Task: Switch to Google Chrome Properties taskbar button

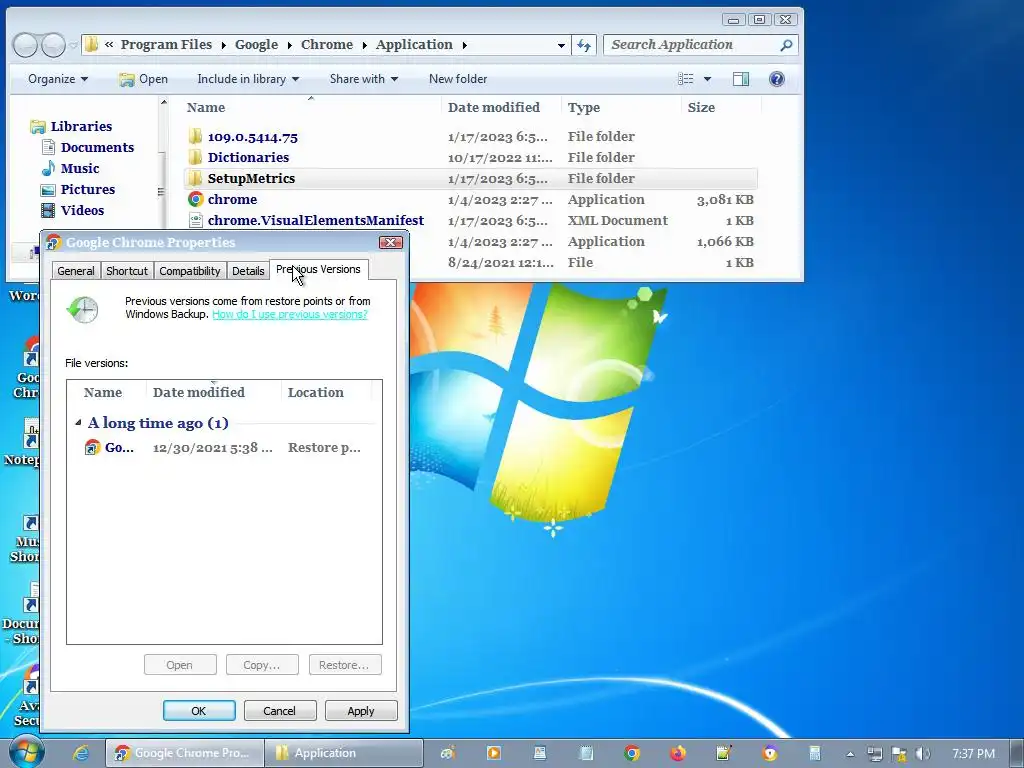Action: point(185,753)
